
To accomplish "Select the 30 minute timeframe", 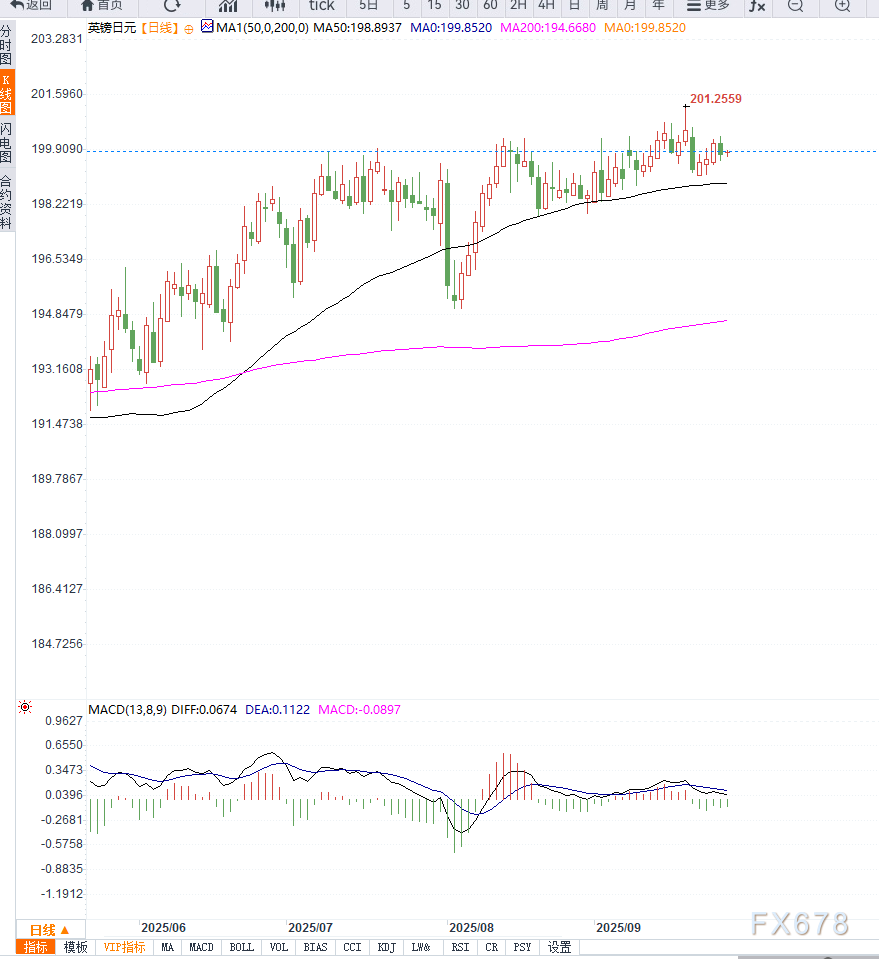I will coord(462,5).
